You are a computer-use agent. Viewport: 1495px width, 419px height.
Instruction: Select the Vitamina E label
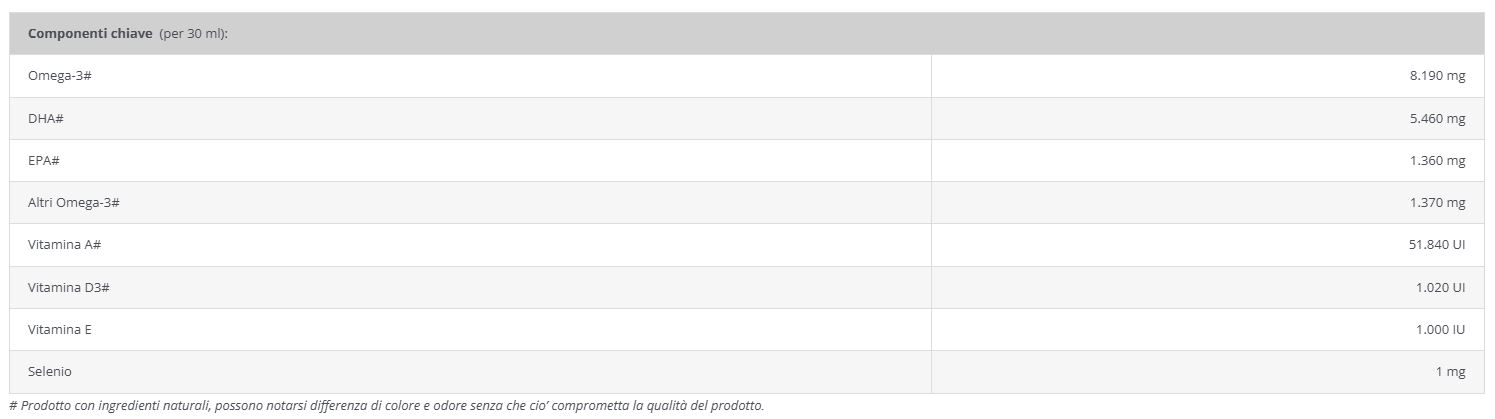(60, 329)
